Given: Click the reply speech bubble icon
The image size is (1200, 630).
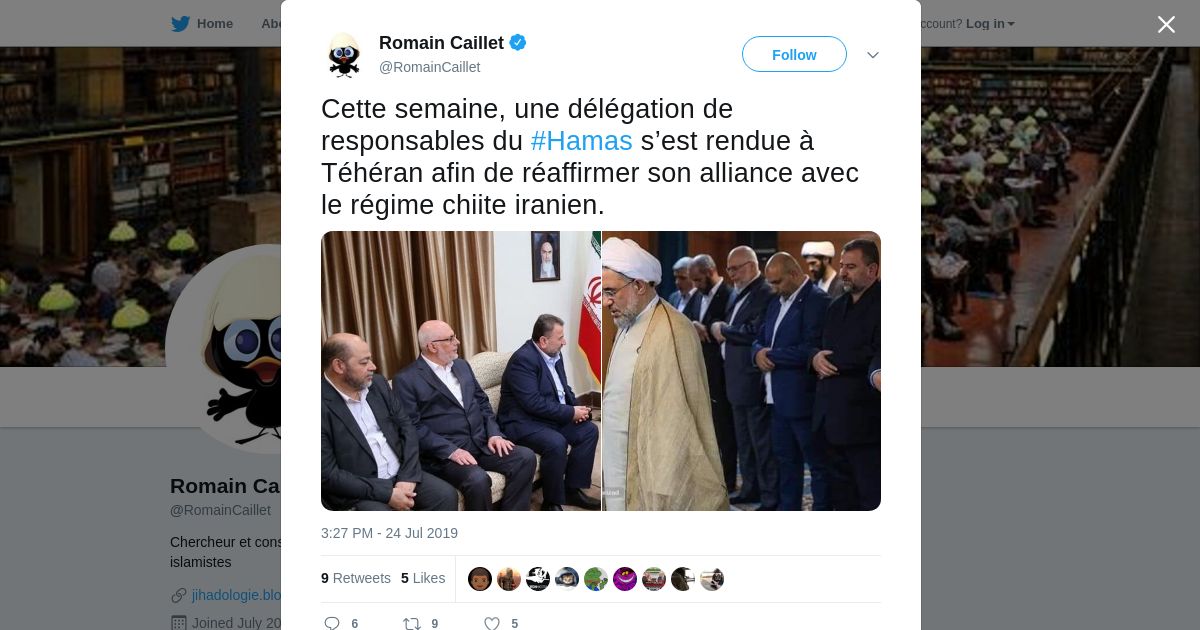Looking at the screenshot, I should (332, 623).
